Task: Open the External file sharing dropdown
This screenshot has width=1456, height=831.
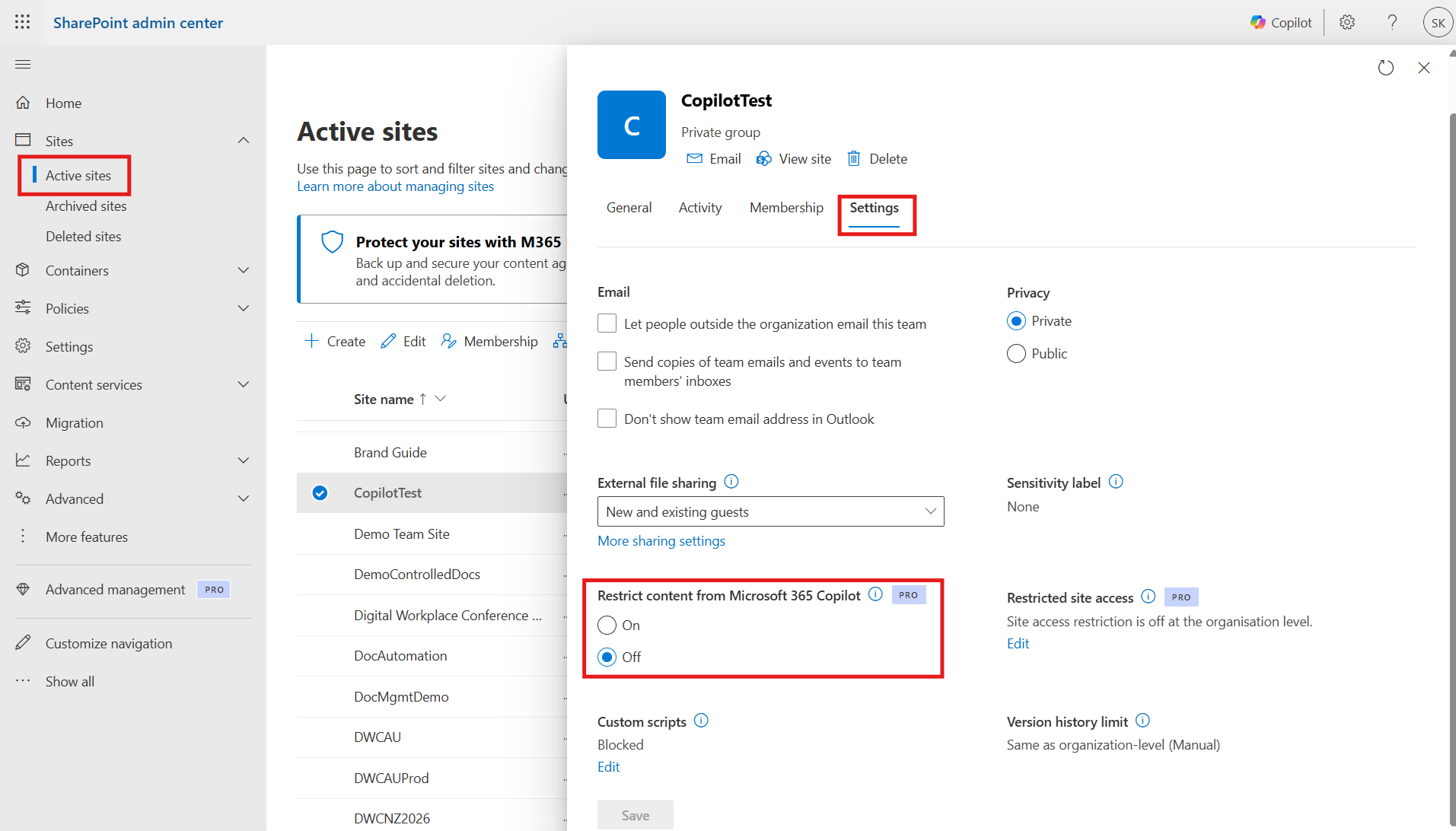Action: (x=770, y=511)
